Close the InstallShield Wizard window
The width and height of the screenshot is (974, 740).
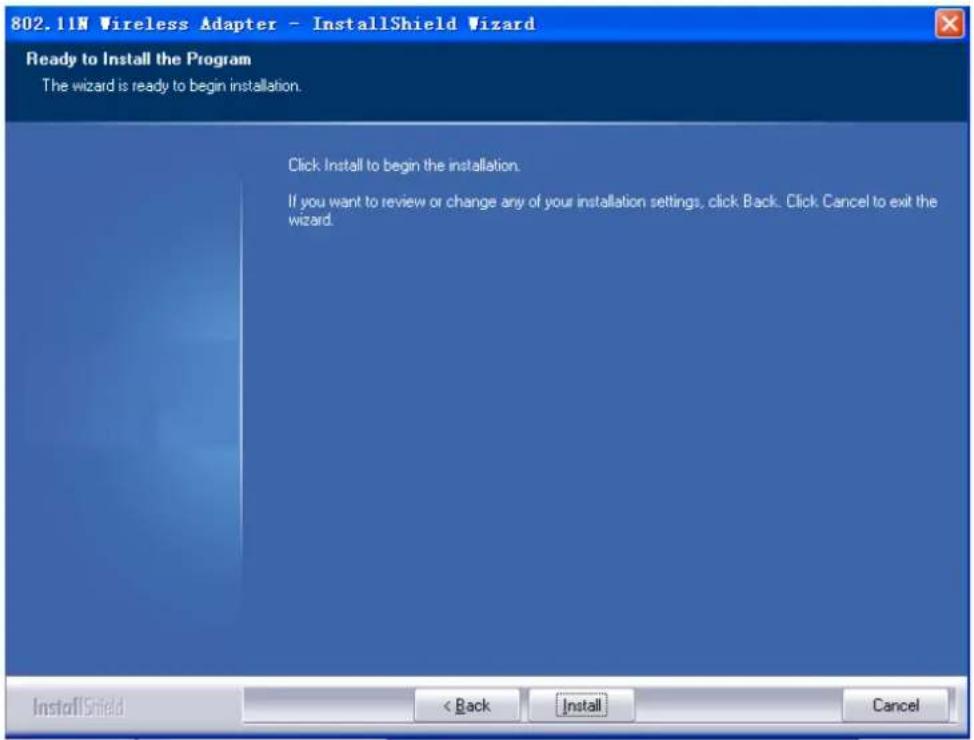[x=949, y=24]
